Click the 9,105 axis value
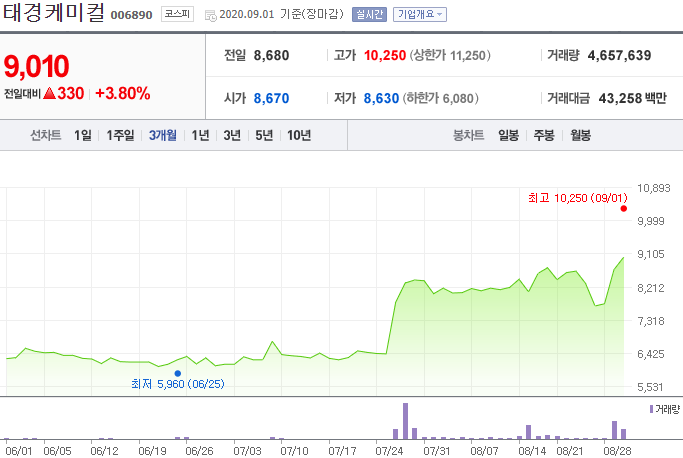Screen dimensions: 683x458 651,254
